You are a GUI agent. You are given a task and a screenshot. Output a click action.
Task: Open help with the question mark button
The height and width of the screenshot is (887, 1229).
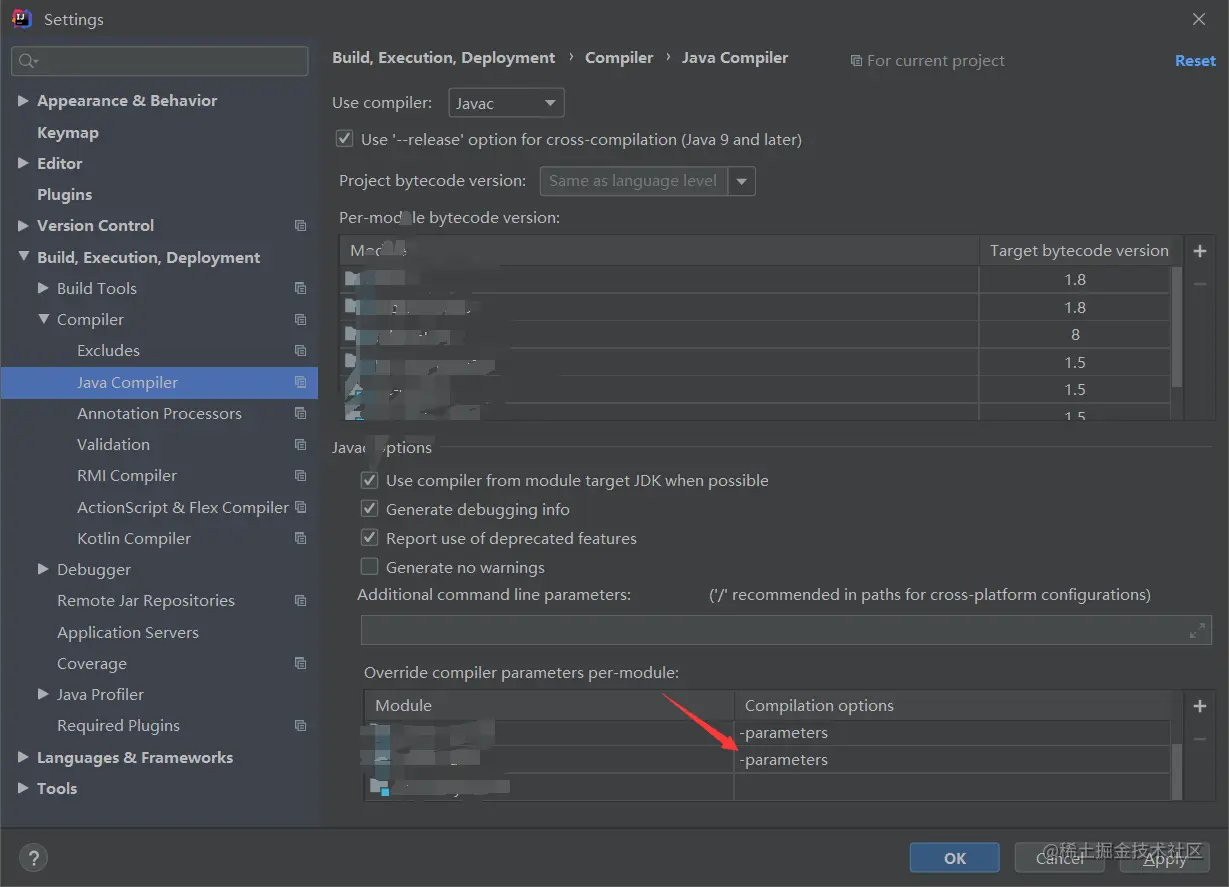33,858
